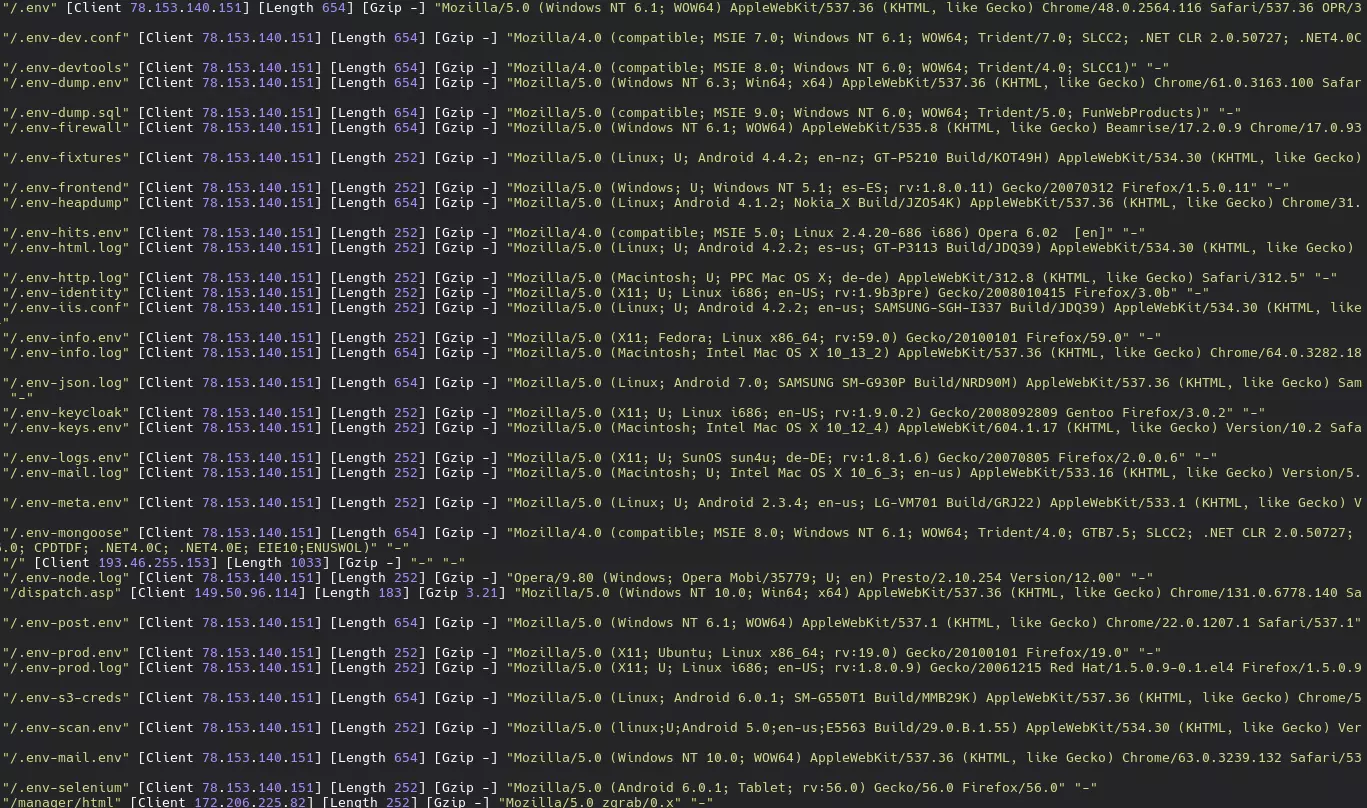Screen dimensions: 1367x808
Task: Click the "/.env-iis.conf" request path
Action: point(65,308)
